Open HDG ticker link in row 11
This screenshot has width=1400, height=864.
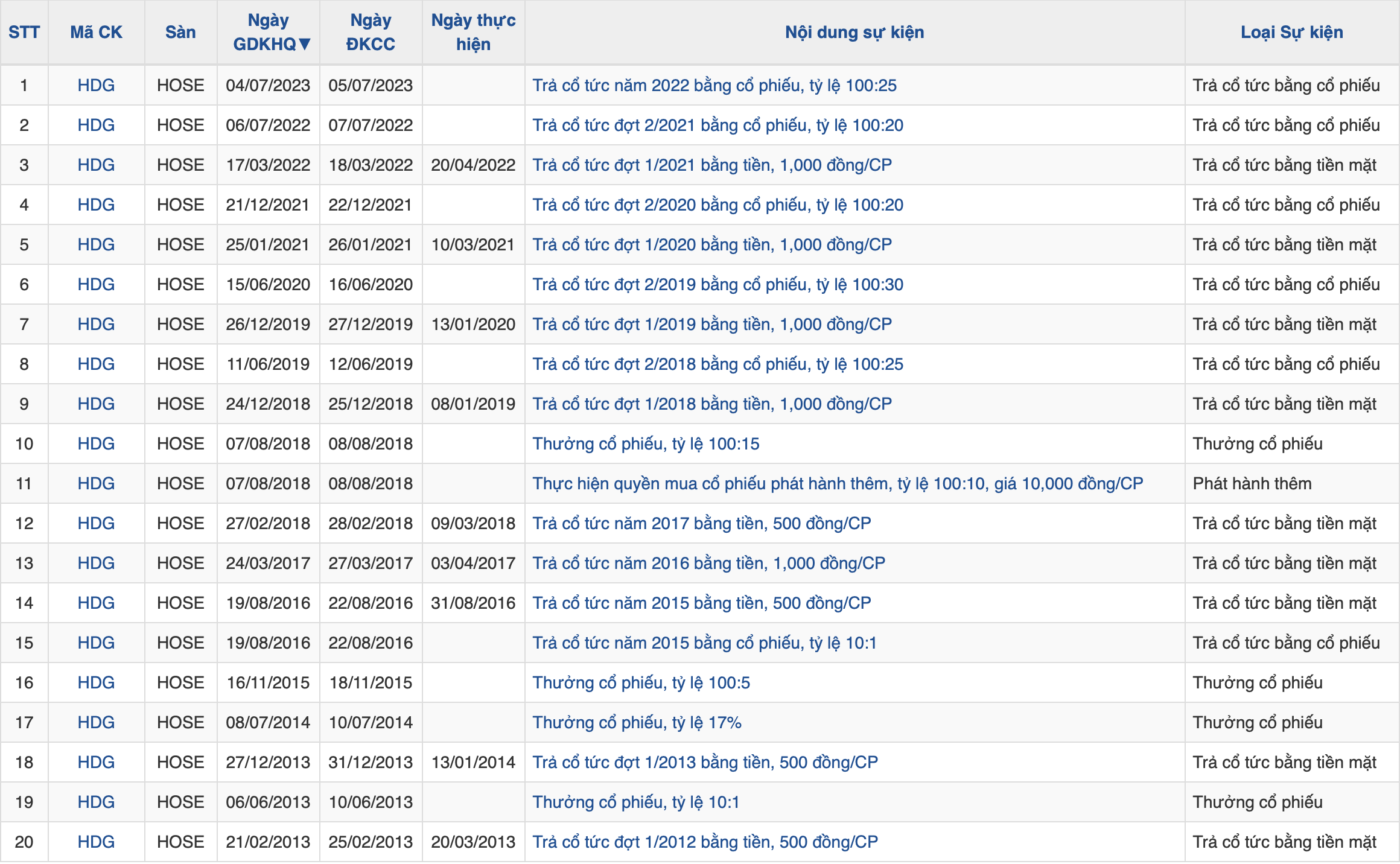click(96, 483)
